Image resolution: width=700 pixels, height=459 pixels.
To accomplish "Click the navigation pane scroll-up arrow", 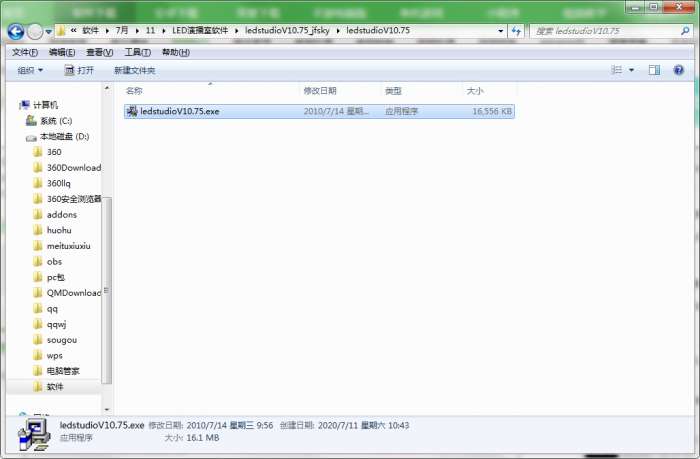I will point(107,88).
